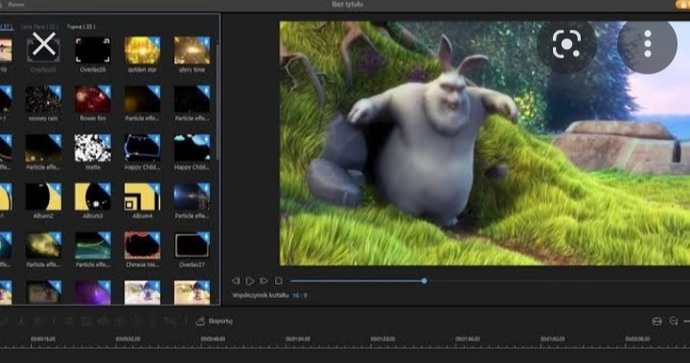Click the timeline marker at 00:01:04.00

297,339
